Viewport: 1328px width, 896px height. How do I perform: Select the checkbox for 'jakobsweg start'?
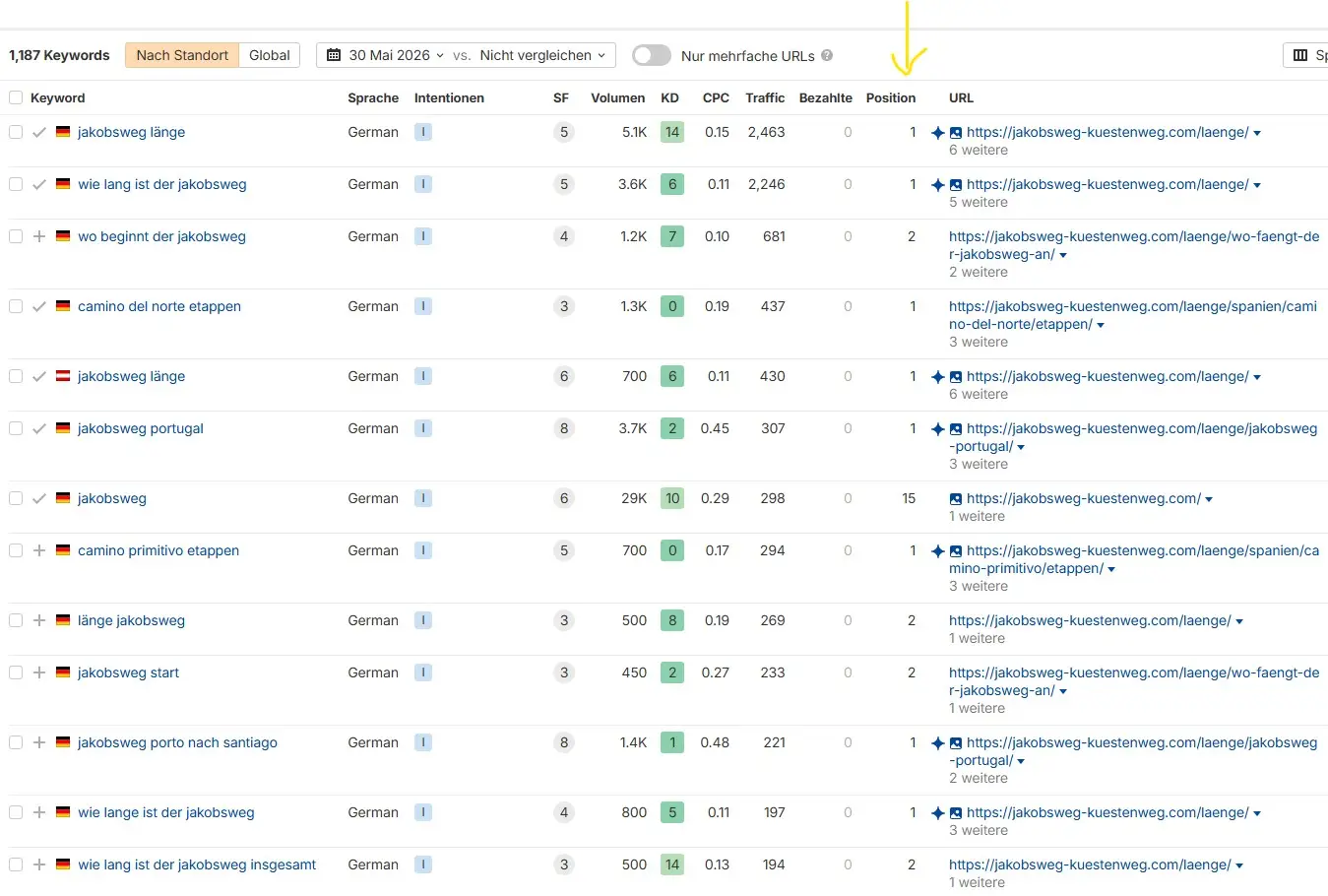[16, 672]
